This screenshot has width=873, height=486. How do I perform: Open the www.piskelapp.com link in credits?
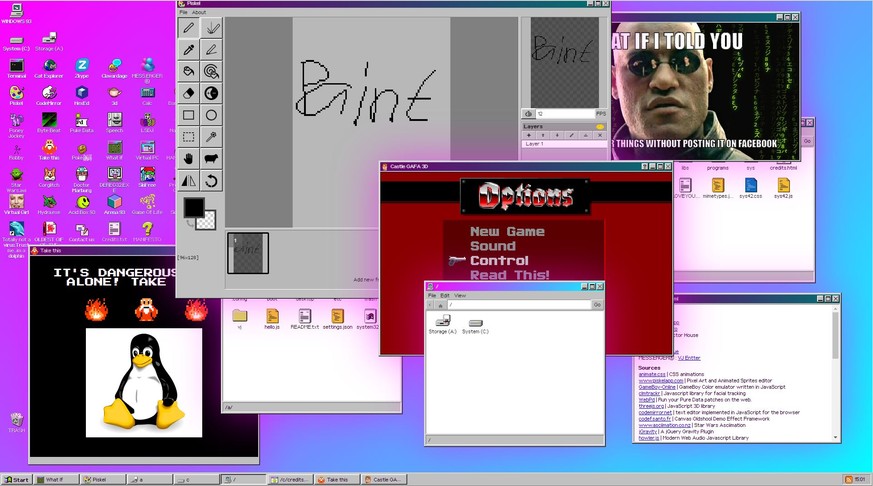point(661,381)
